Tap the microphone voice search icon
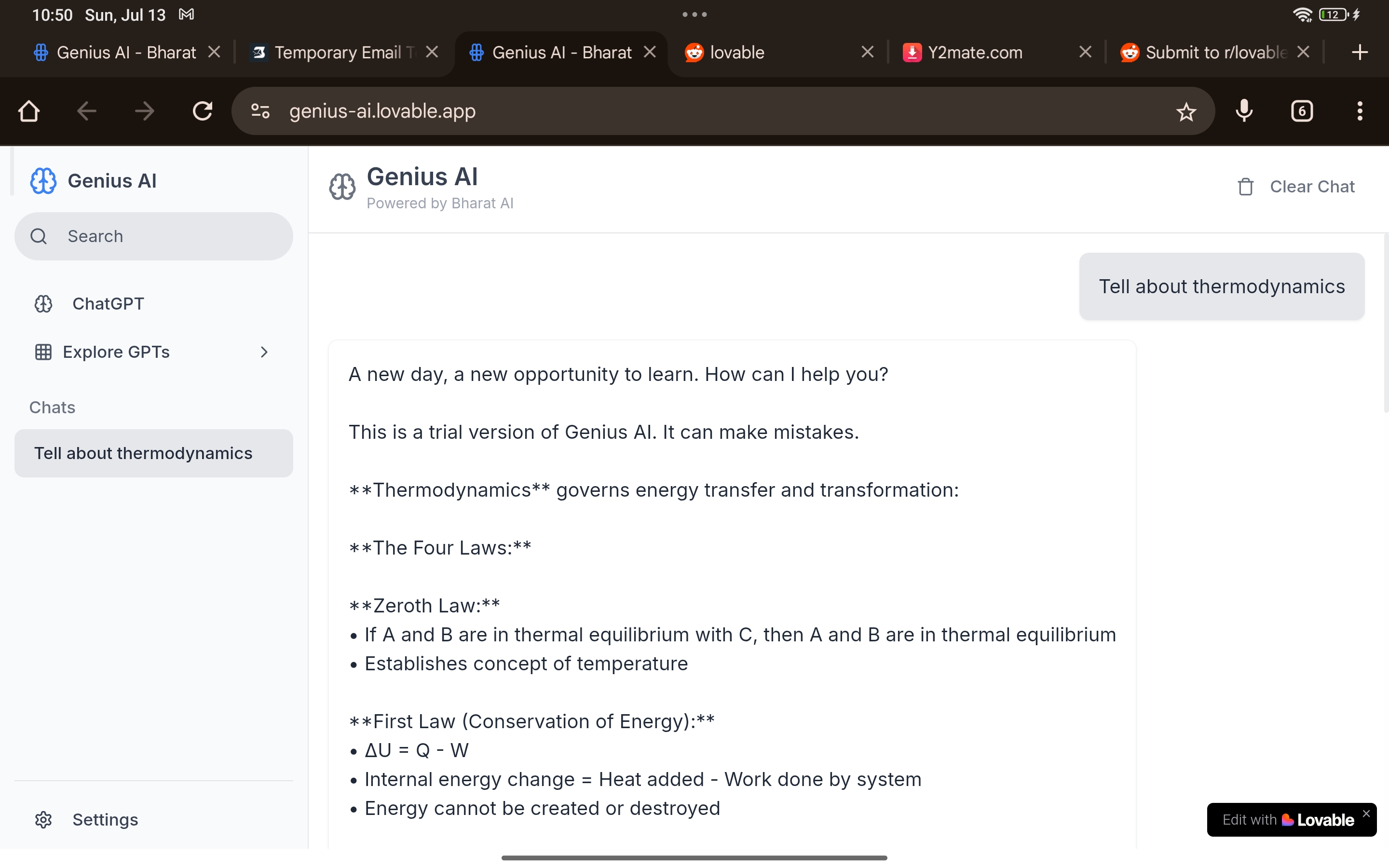The width and height of the screenshot is (1389, 868). pos(1244,111)
